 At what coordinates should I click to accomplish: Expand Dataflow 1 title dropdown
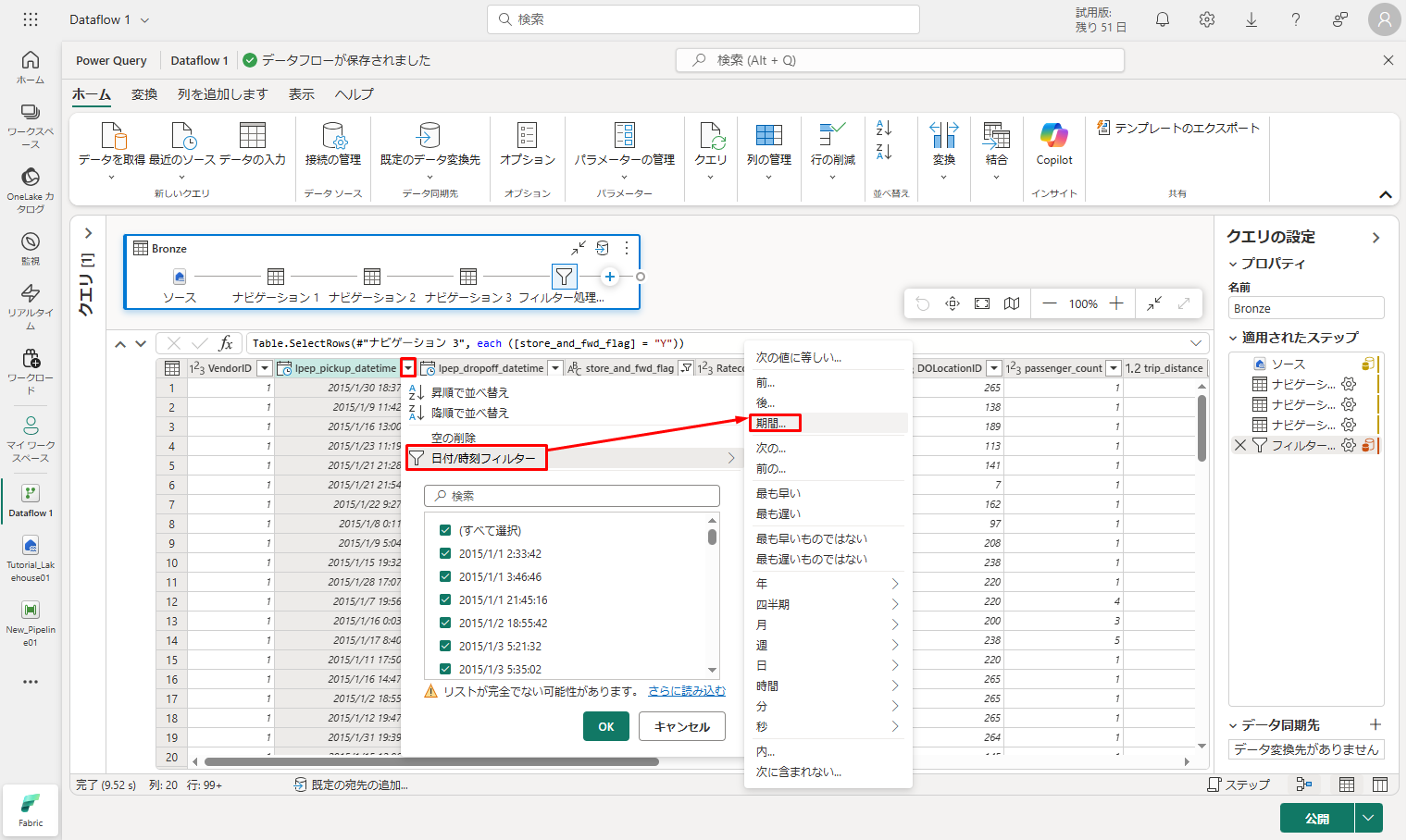(x=144, y=19)
